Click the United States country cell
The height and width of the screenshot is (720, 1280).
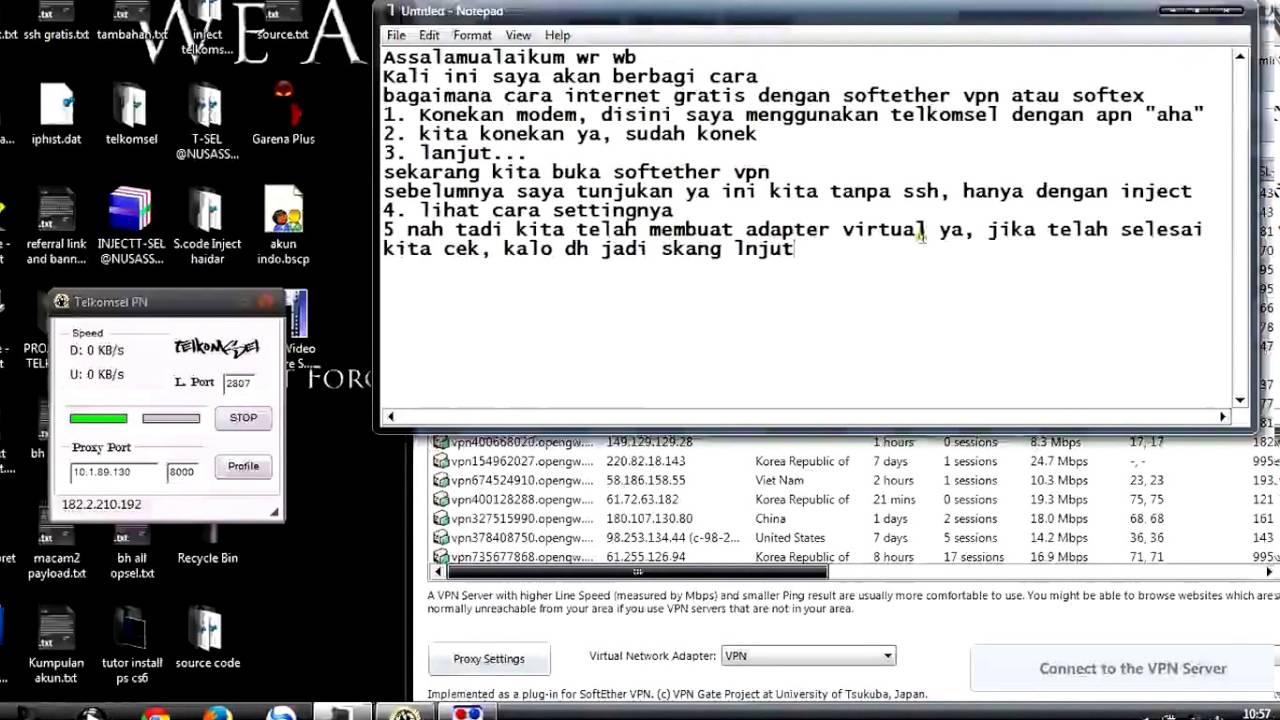pyautogui.click(x=790, y=537)
